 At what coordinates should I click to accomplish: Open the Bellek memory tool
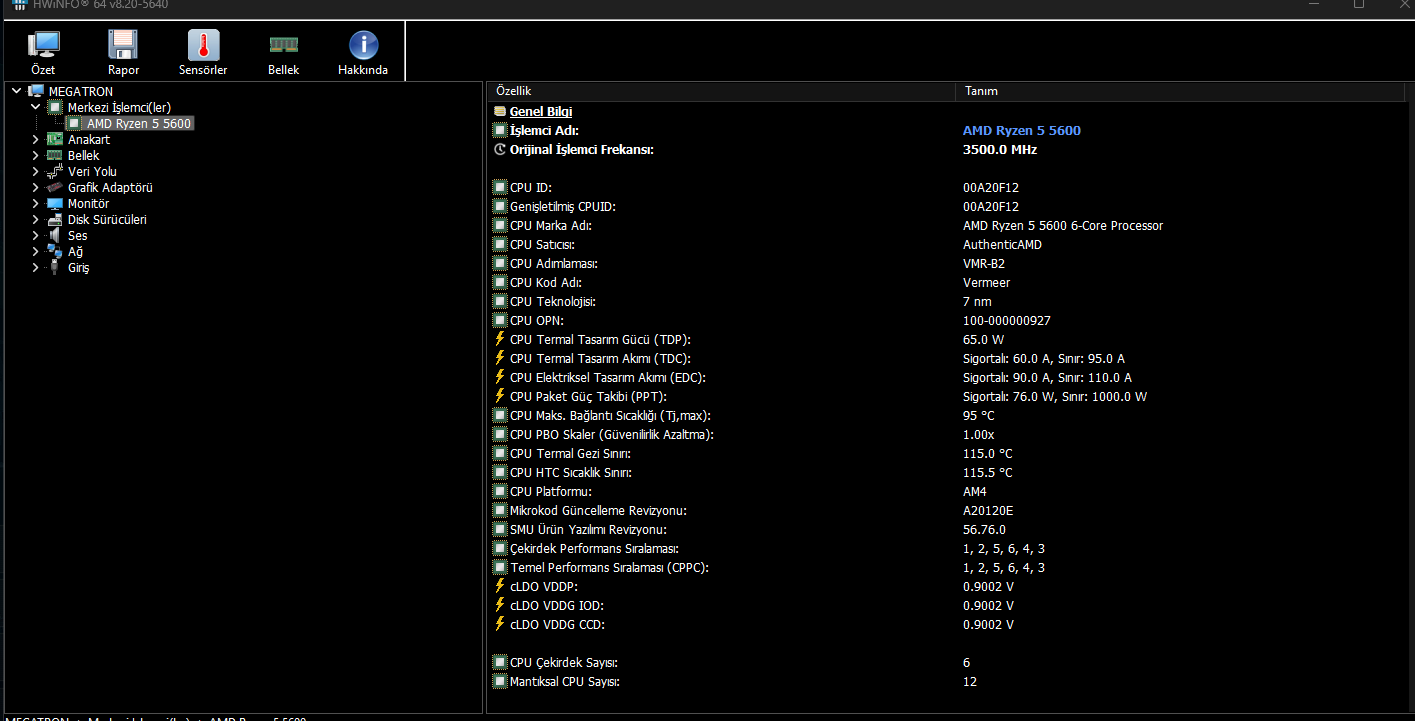(283, 52)
